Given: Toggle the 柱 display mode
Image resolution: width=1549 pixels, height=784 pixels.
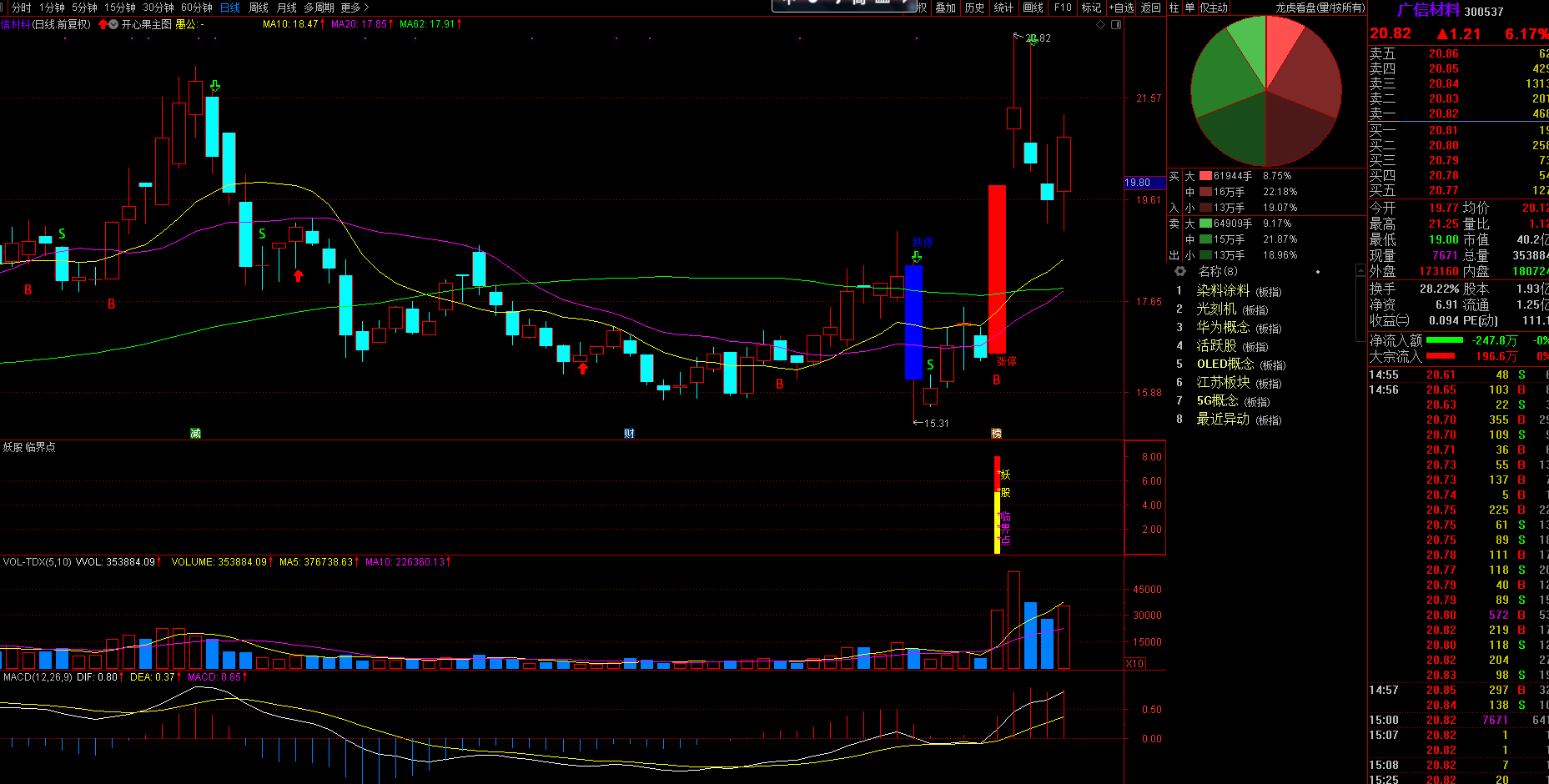Looking at the screenshot, I should pos(1174,8).
